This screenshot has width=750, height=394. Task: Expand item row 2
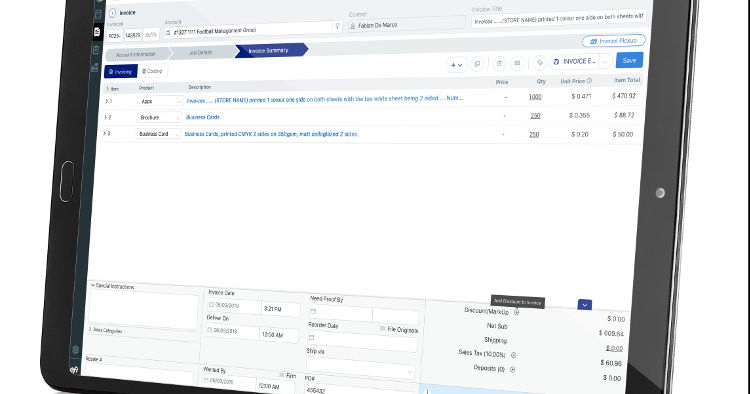coord(106,117)
